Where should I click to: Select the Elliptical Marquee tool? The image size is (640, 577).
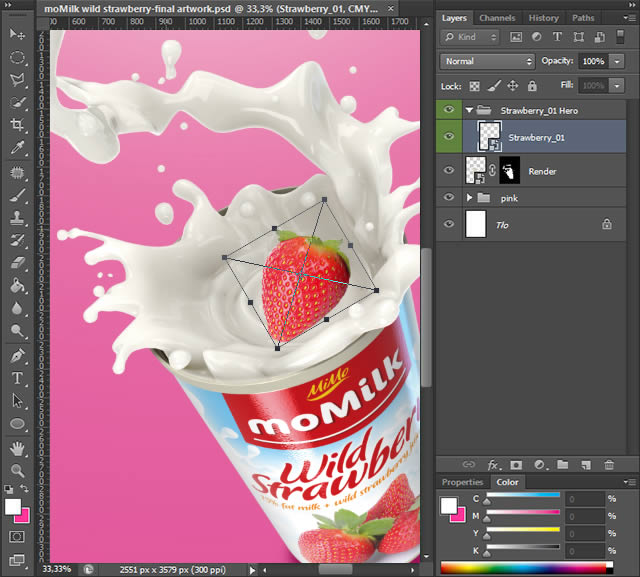pyautogui.click(x=17, y=57)
